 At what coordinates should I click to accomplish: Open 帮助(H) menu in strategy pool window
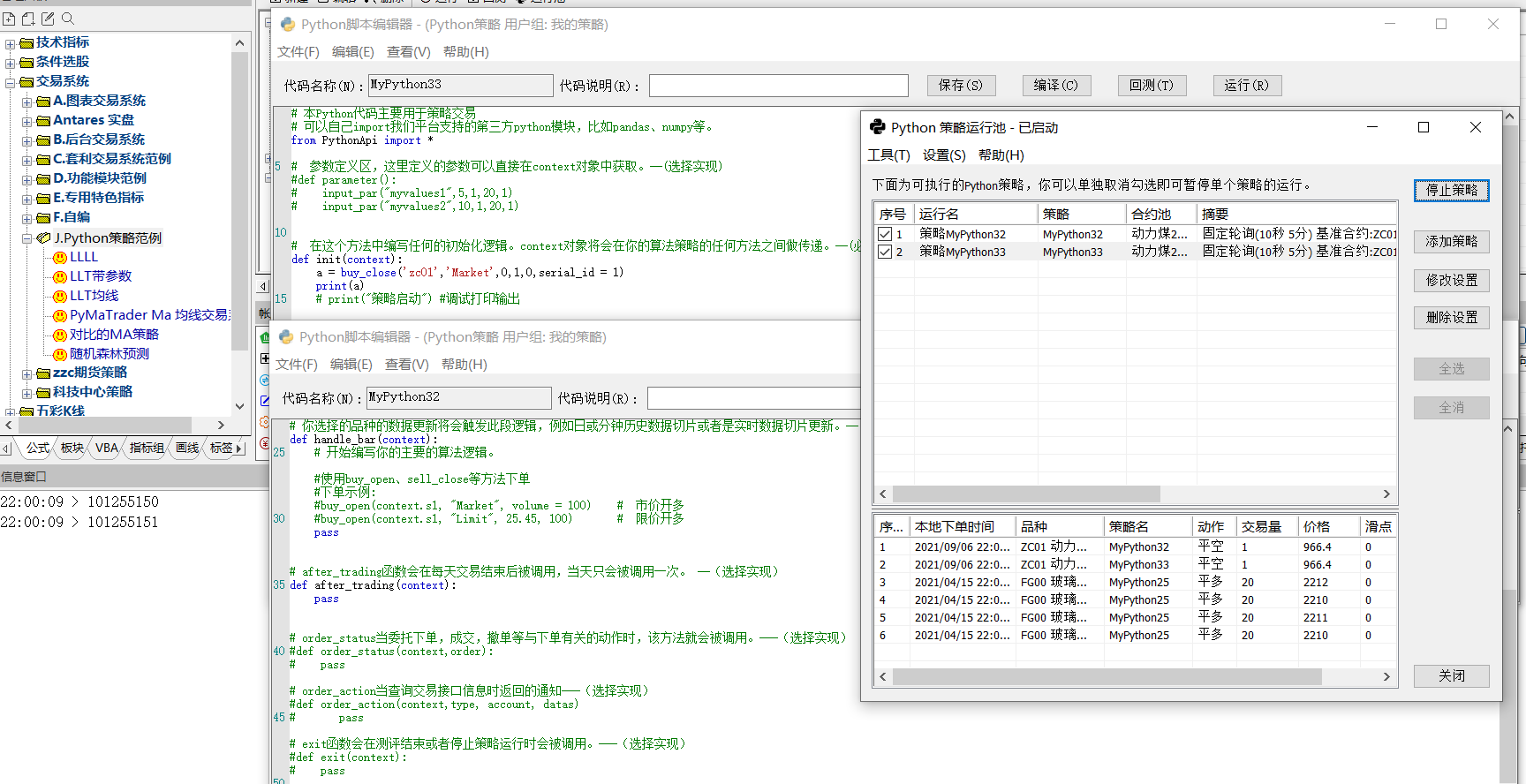coord(1001,155)
